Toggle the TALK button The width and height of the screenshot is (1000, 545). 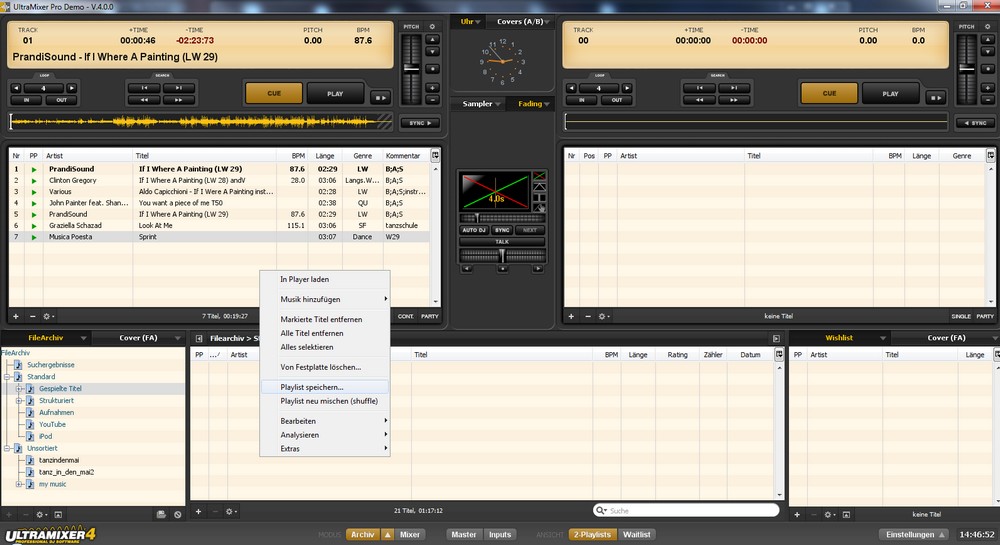(x=502, y=242)
